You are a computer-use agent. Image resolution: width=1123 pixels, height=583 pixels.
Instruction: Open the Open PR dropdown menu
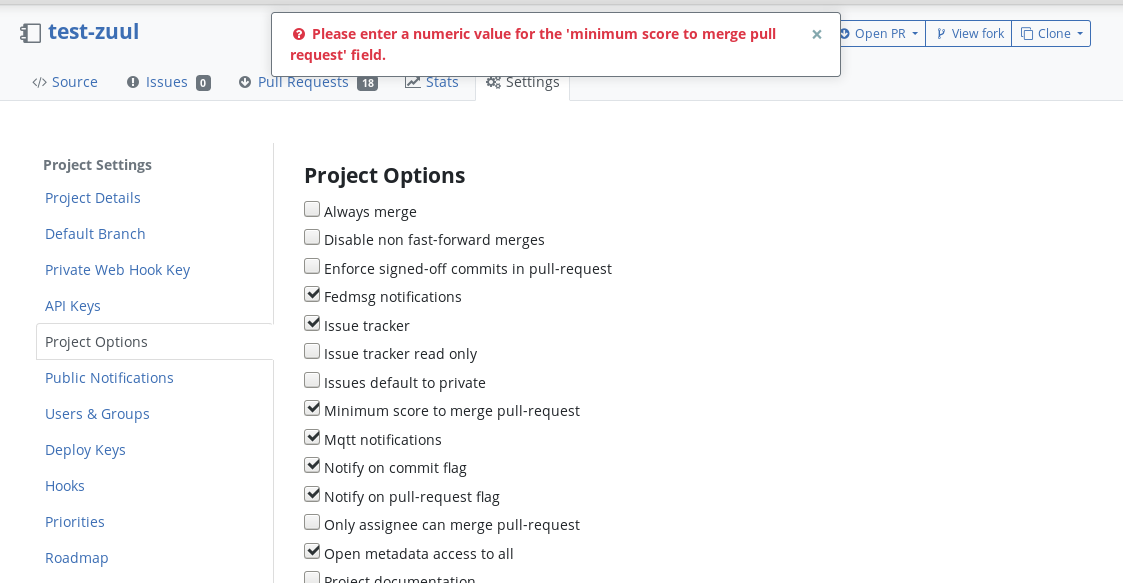point(880,34)
